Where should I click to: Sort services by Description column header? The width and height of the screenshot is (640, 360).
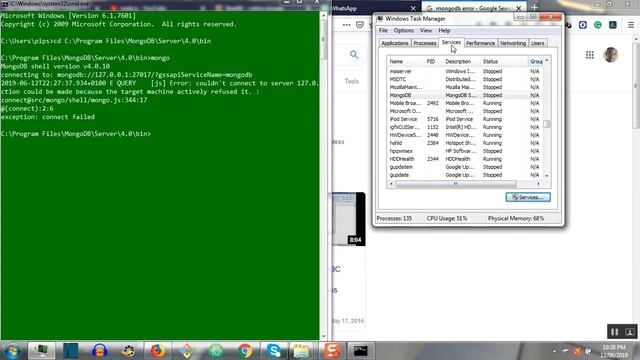[x=462, y=61]
